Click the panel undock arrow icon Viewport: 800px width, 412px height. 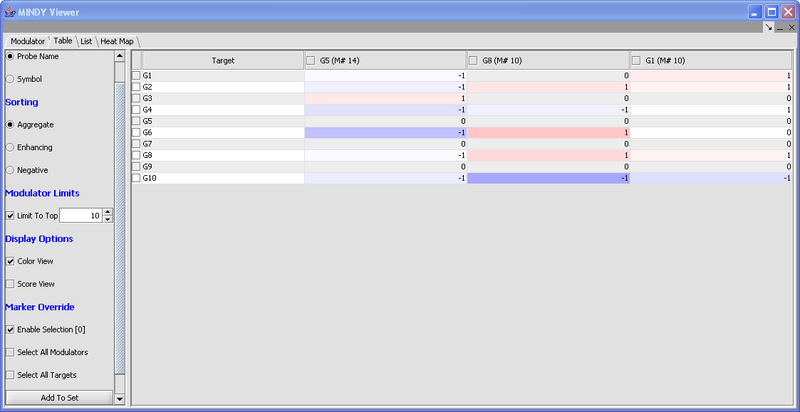point(769,28)
